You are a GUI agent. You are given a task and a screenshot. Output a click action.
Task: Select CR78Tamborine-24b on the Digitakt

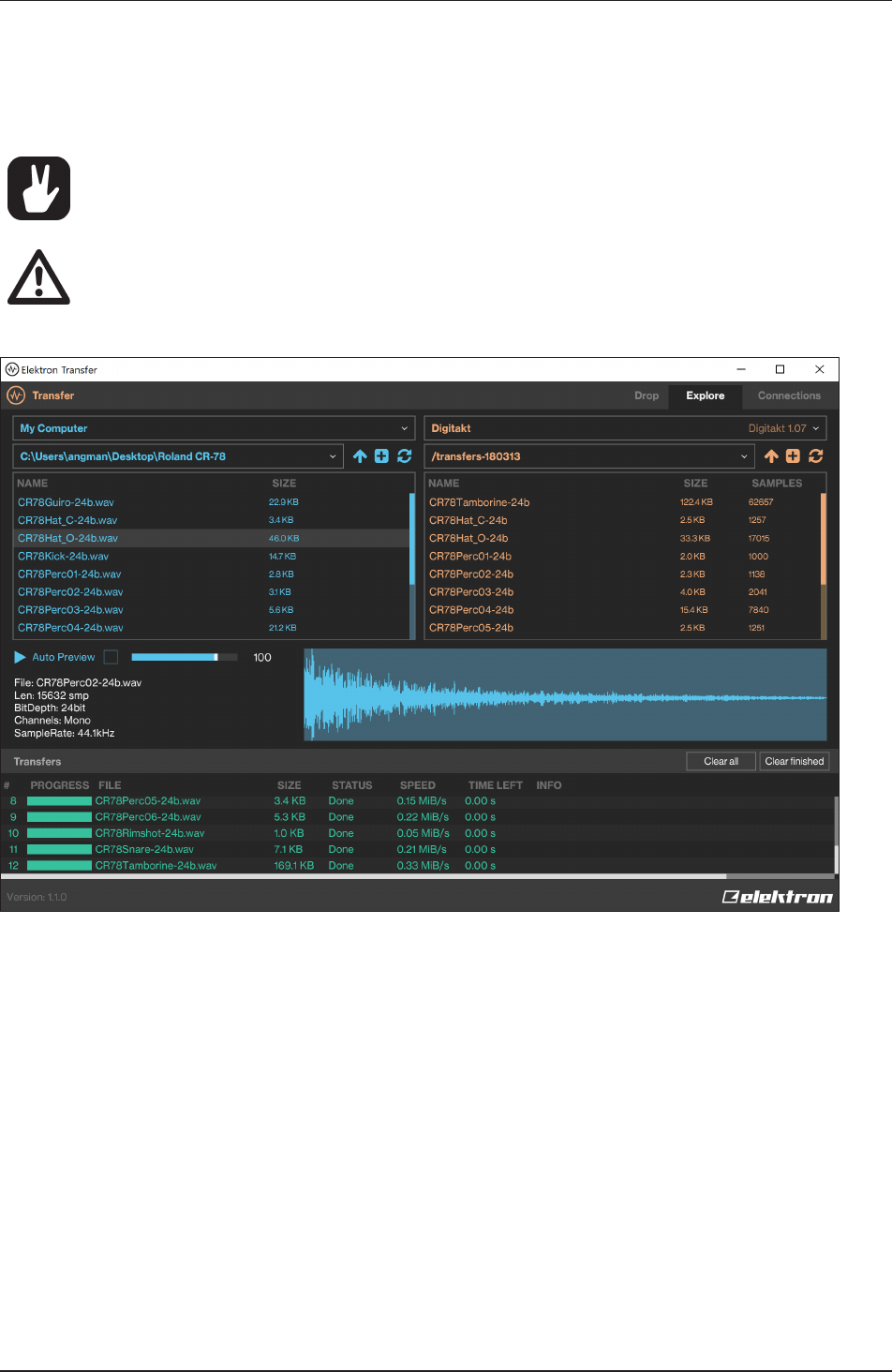pos(623,502)
